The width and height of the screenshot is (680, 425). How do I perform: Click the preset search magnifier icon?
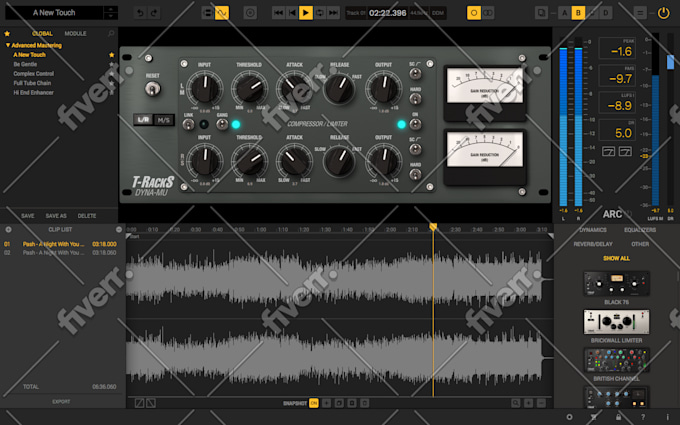click(x=111, y=33)
